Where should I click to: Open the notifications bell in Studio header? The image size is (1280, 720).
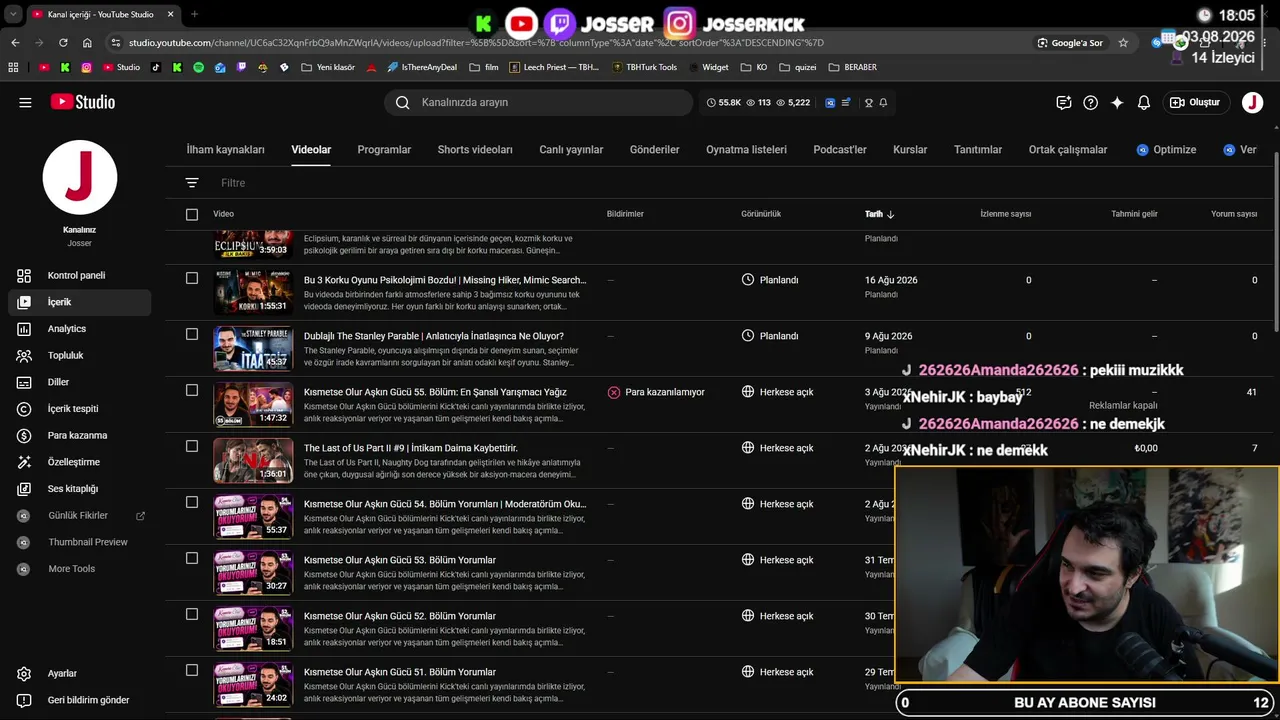tap(1144, 102)
